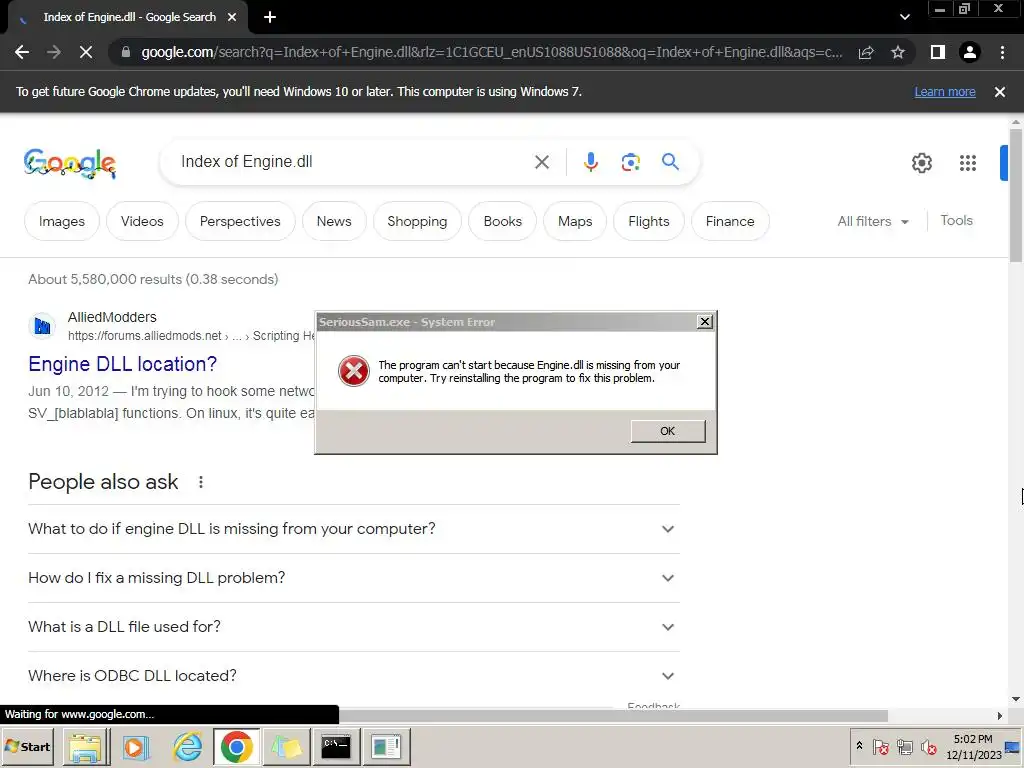Screen dimensions: 1024x768
Task: Dismiss the Windows 7 update infobar
Action: (x=999, y=92)
